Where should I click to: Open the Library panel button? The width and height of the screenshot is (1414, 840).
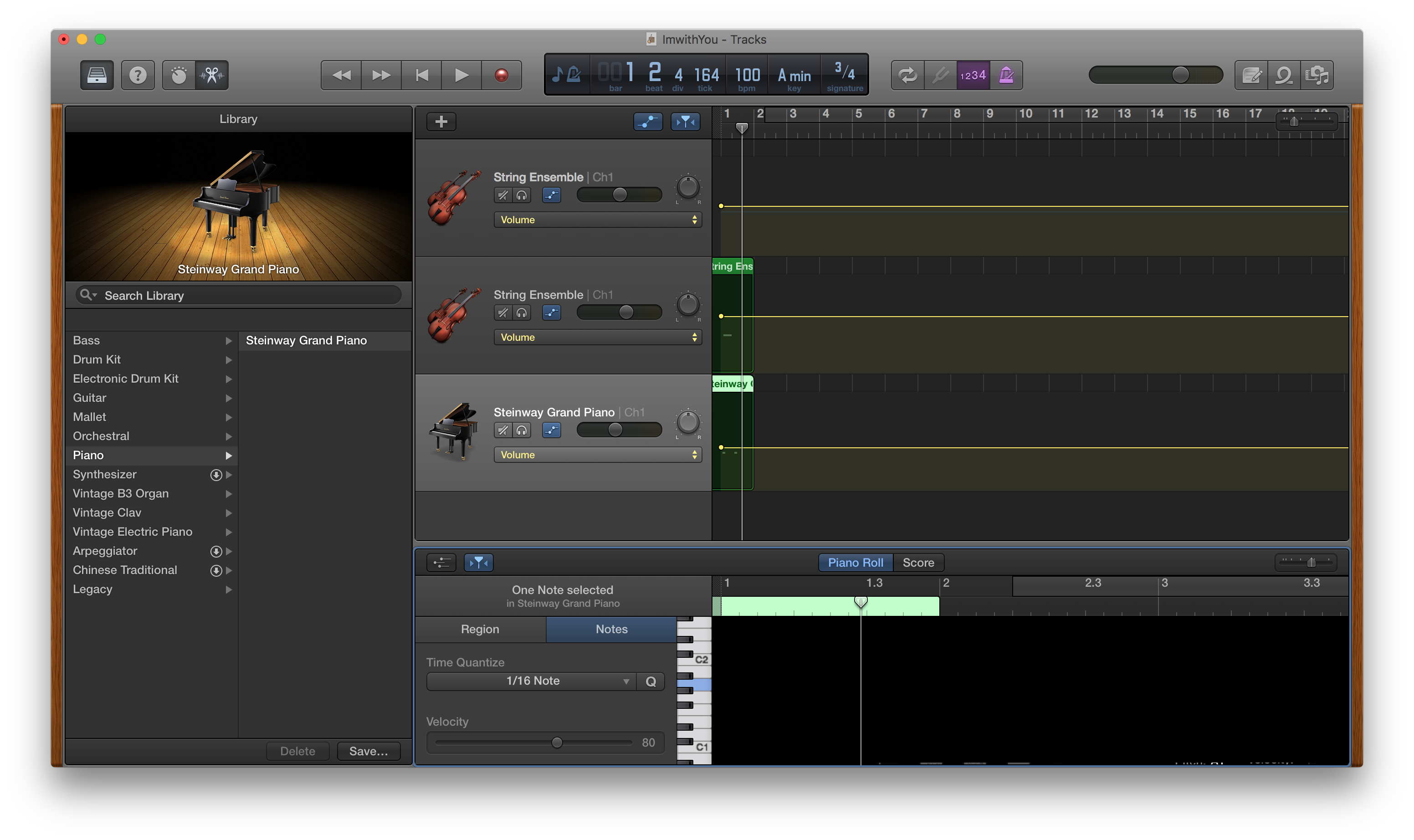[x=97, y=75]
